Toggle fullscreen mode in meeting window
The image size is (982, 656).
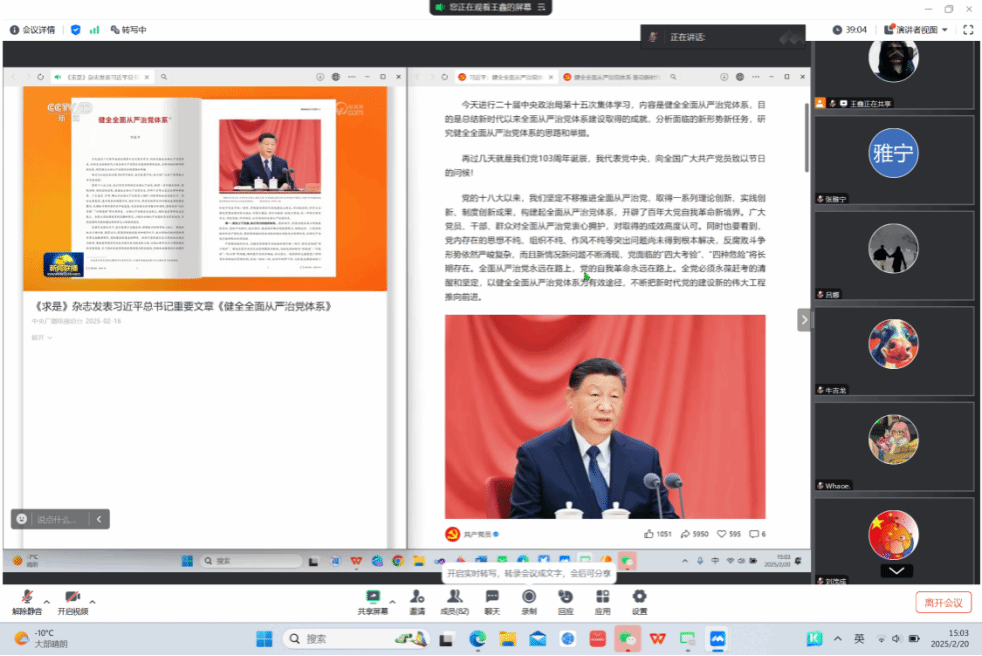coord(967,30)
